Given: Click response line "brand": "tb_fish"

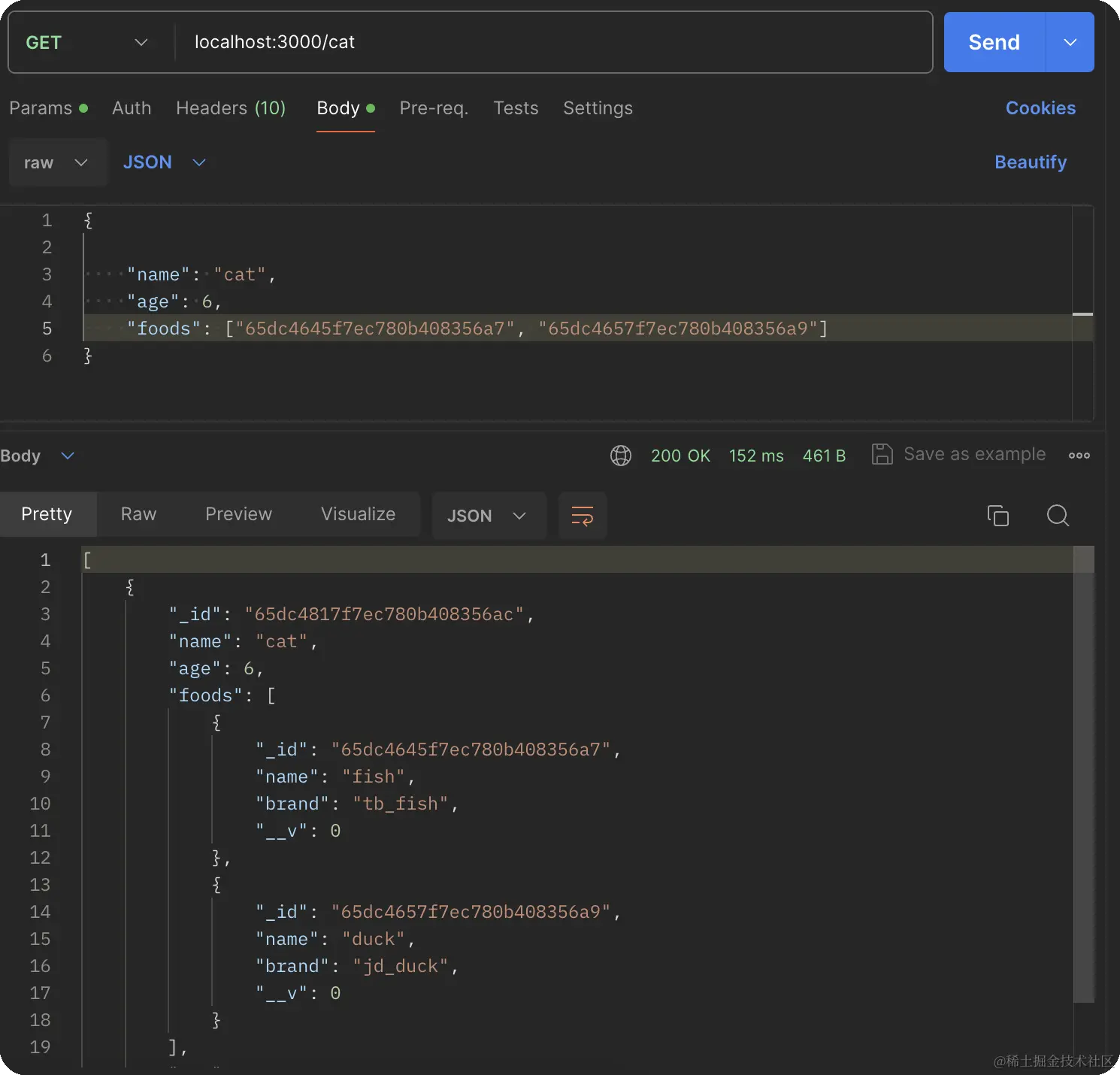Looking at the screenshot, I should click(357, 804).
